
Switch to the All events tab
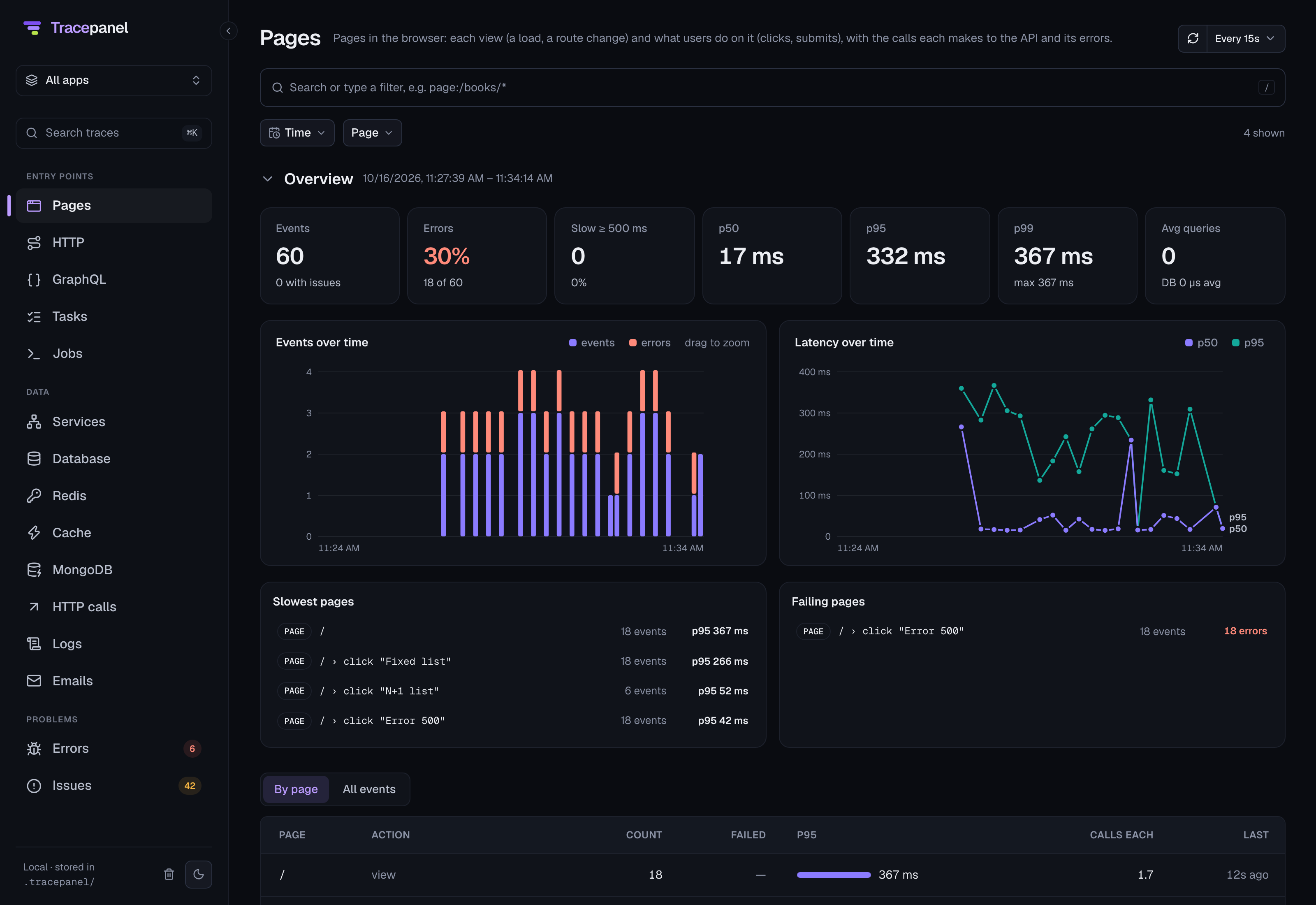click(369, 789)
